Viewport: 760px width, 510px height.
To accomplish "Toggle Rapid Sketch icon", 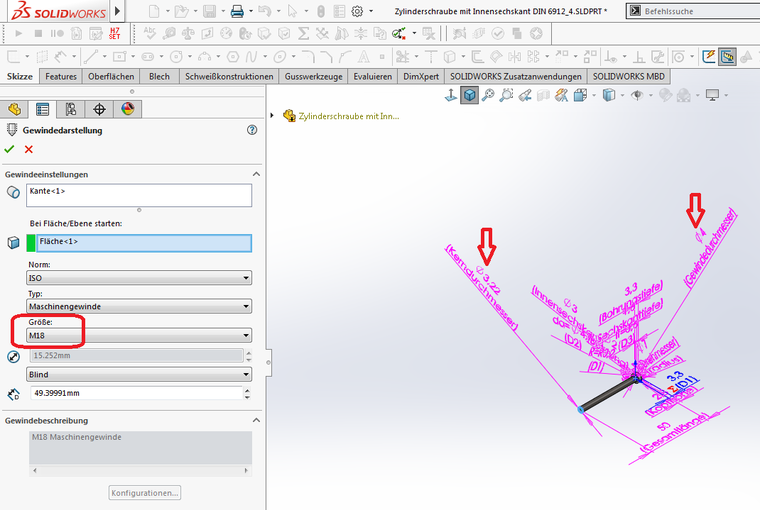I will [709, 57].
